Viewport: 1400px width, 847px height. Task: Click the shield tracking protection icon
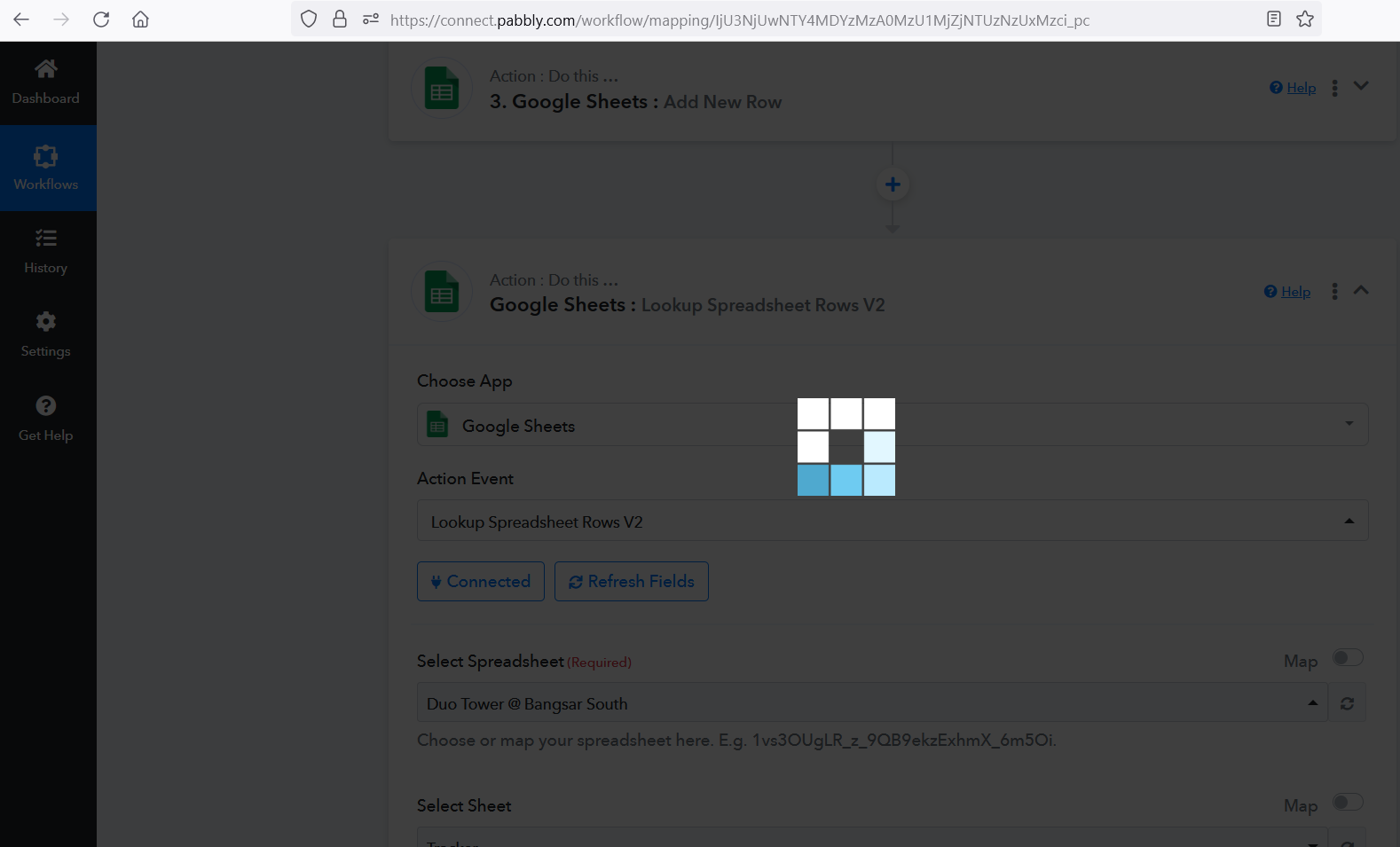309,20
